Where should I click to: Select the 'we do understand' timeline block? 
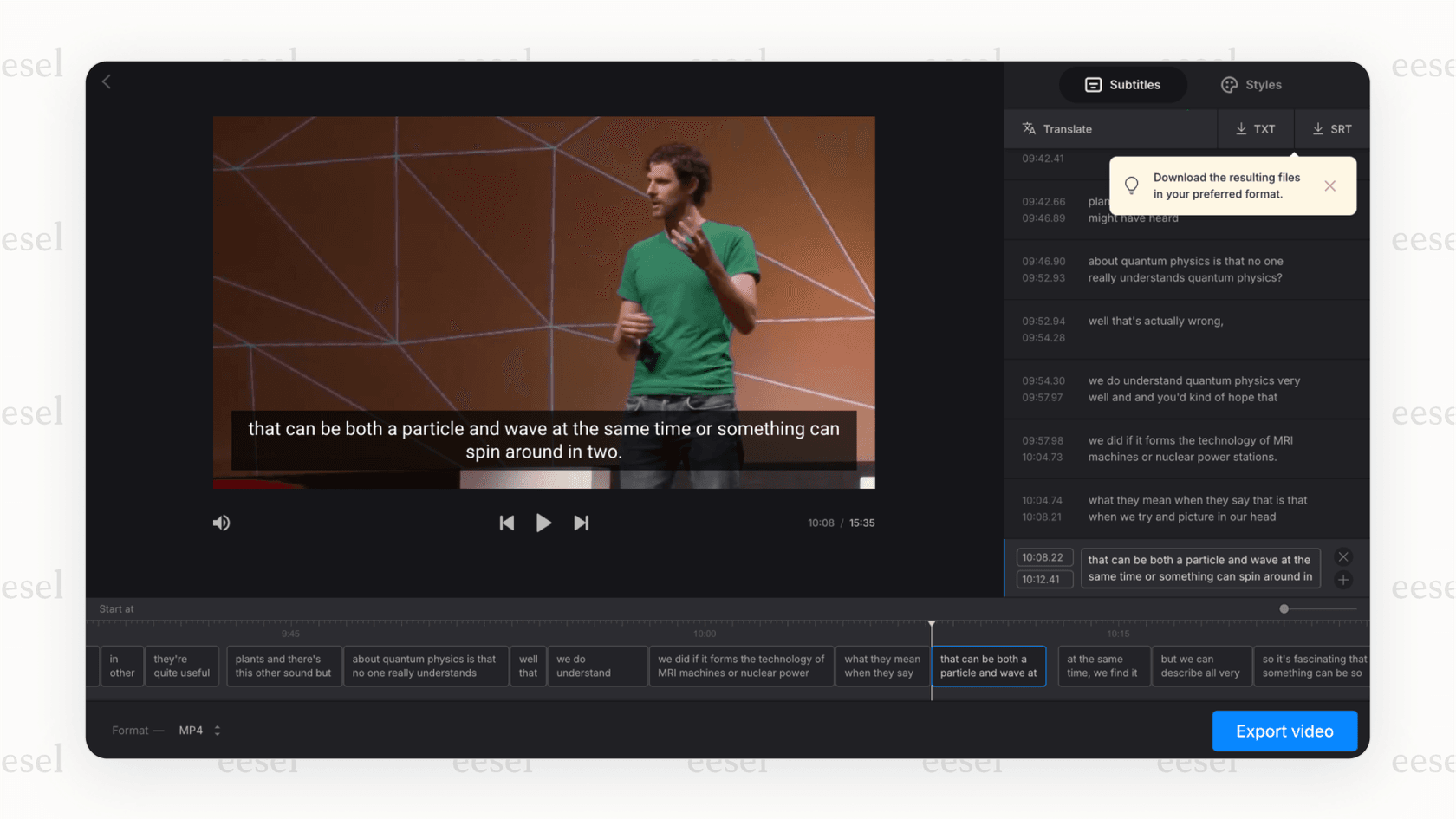[597, 666]
